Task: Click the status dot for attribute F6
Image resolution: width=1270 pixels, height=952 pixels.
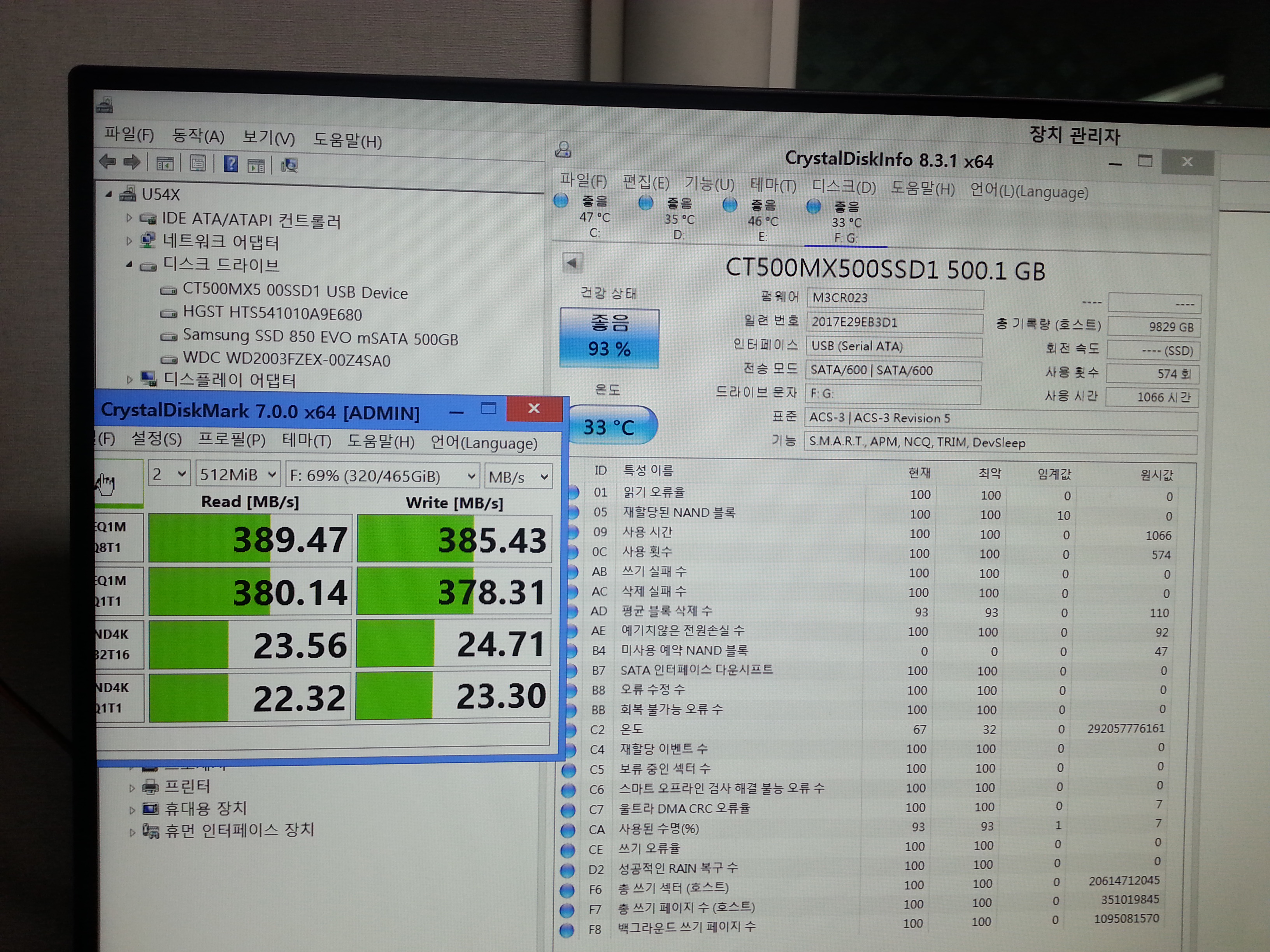Action: click(x=567, y=890)
